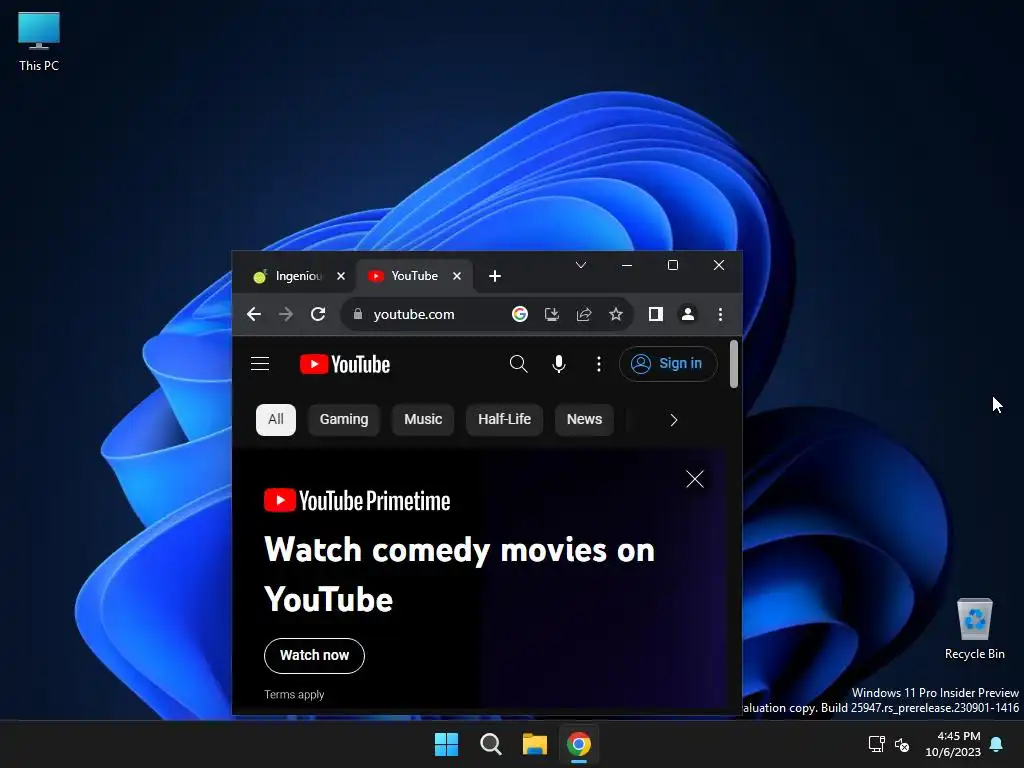1024x768 pixels.
Task: Select the All filter chip
Action: point(276,419)
